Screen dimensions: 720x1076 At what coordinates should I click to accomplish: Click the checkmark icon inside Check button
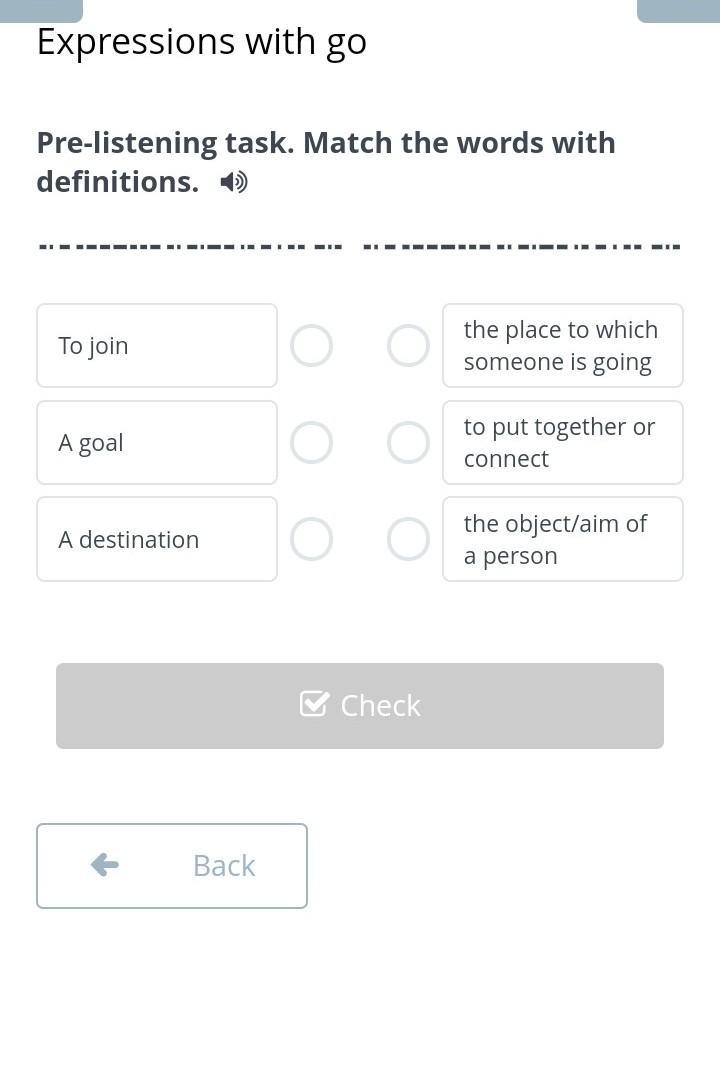[x=314, y=705]
